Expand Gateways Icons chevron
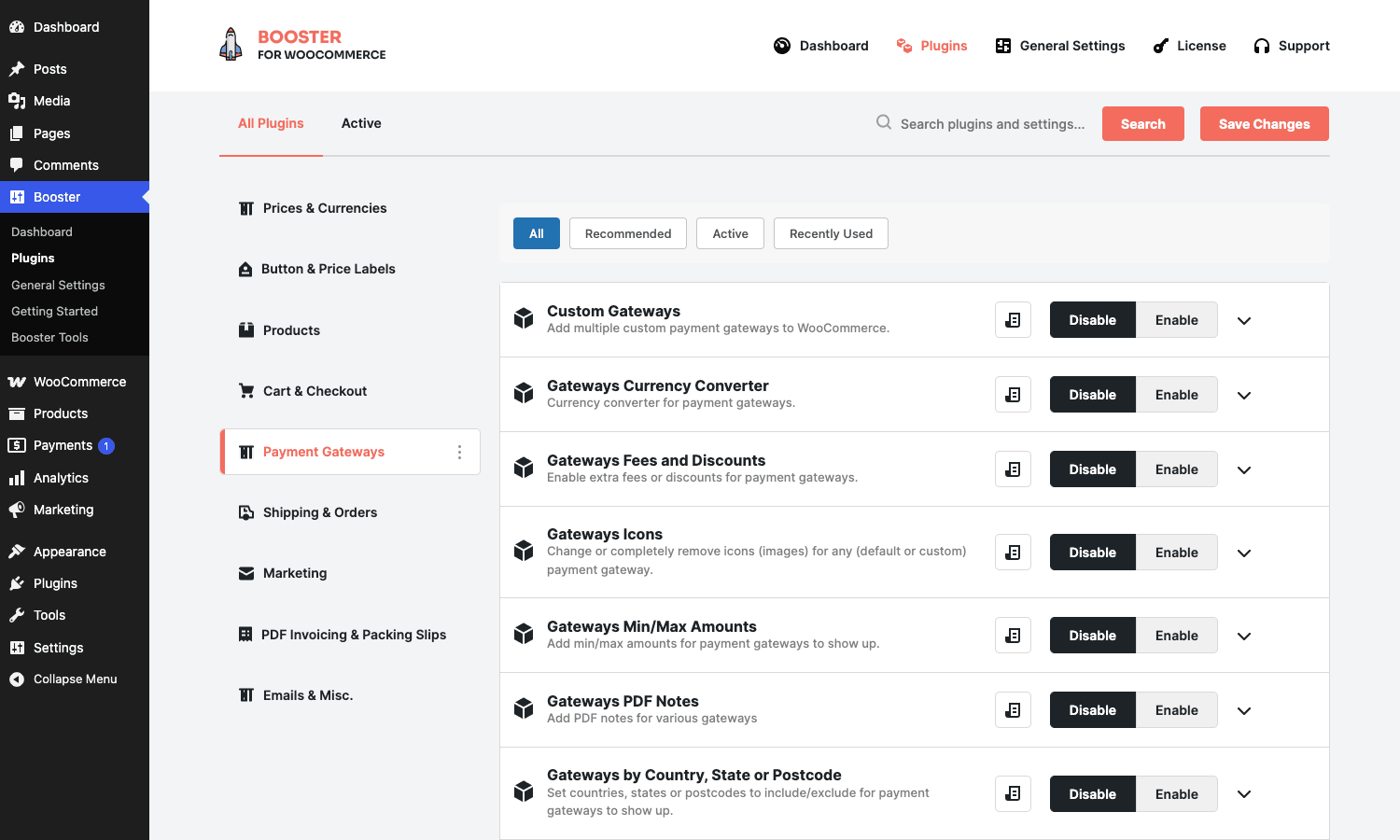The width and height of the screenshot is (1400, 840). 1244,553
